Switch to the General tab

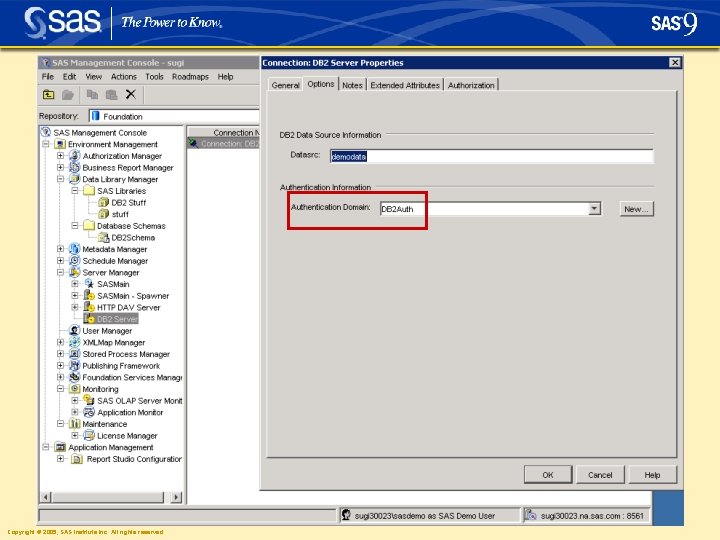coord(285,85)
